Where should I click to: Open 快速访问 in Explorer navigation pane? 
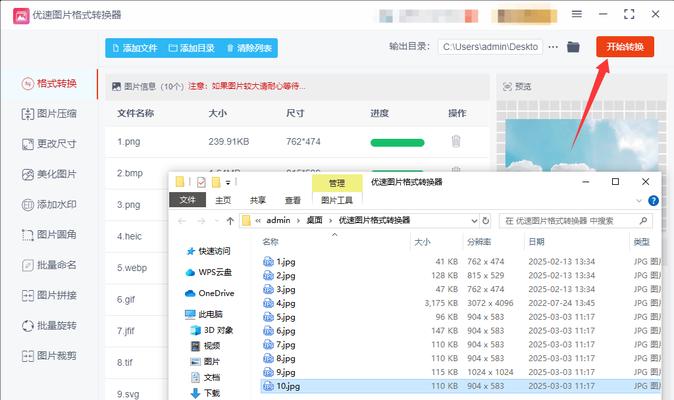pos(209,251)
